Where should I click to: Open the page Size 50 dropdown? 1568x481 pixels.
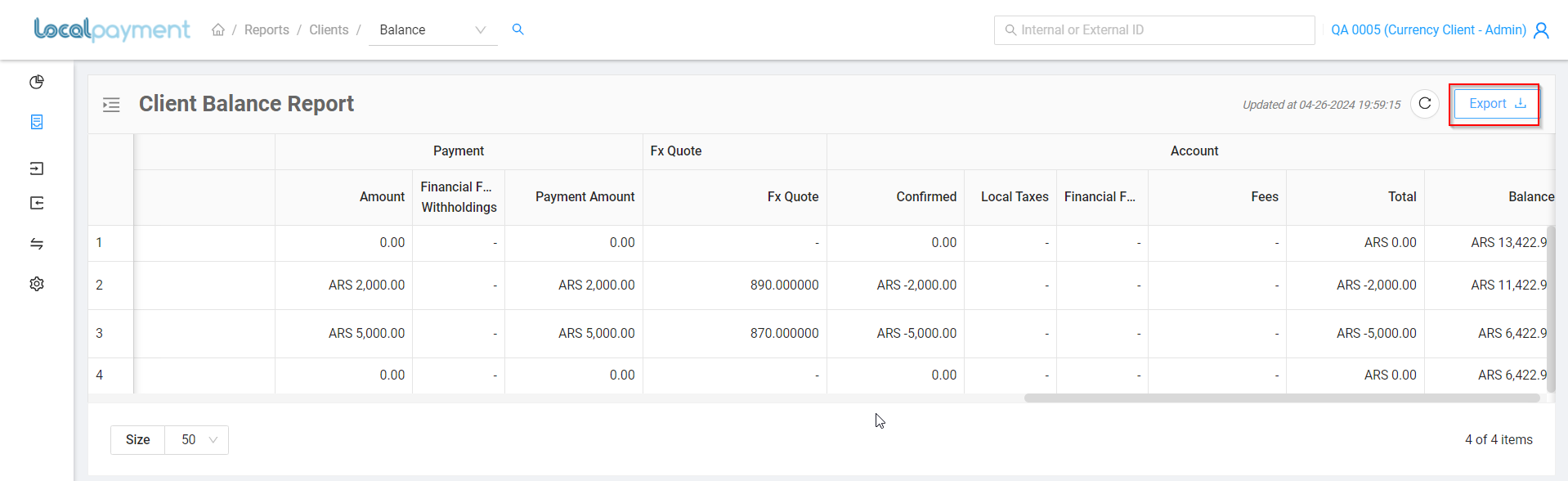[x=196, y=440]
